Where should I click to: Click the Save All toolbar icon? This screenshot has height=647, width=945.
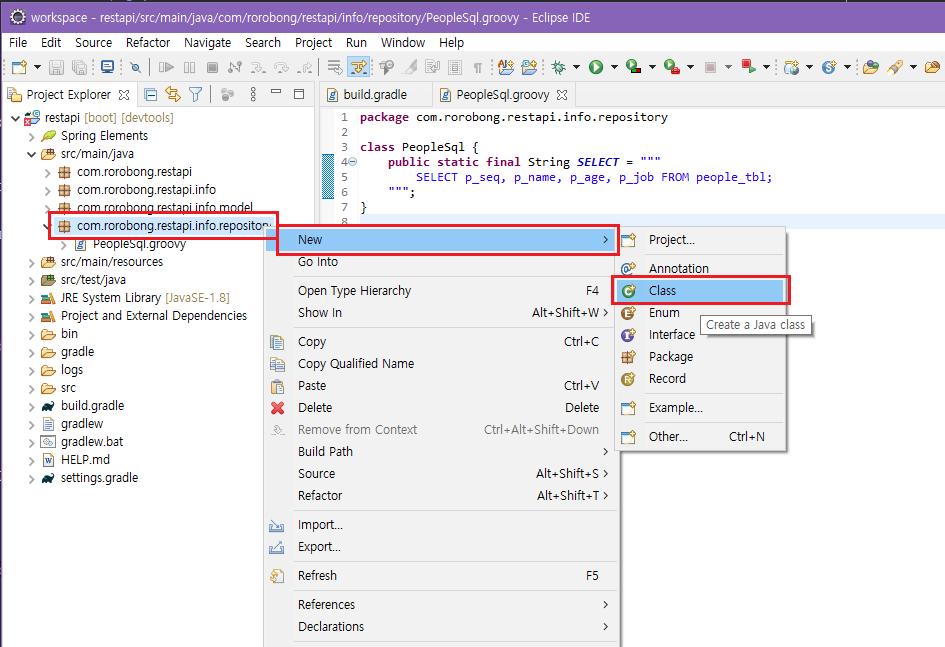click(x=79, y=67)
